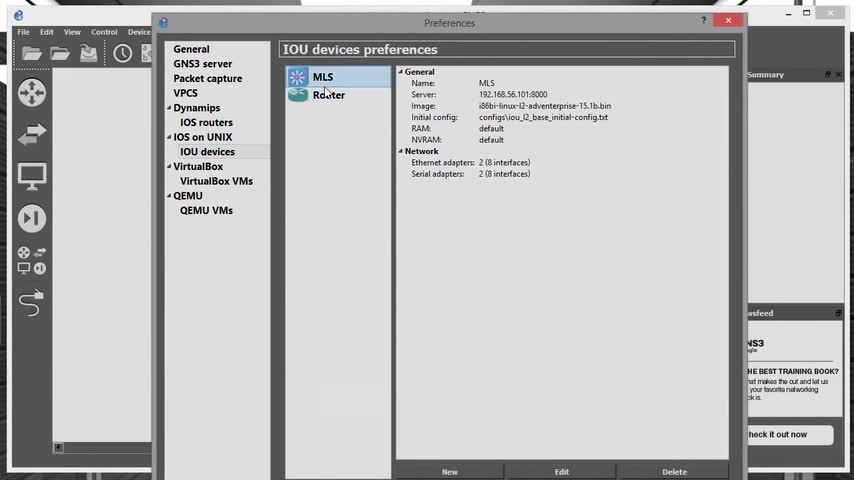The width and height of the screenshot is (854, 480).
Task: Select VirtualBox VMs preferences page
Action: pyautogui.click(x=216, y=181)
